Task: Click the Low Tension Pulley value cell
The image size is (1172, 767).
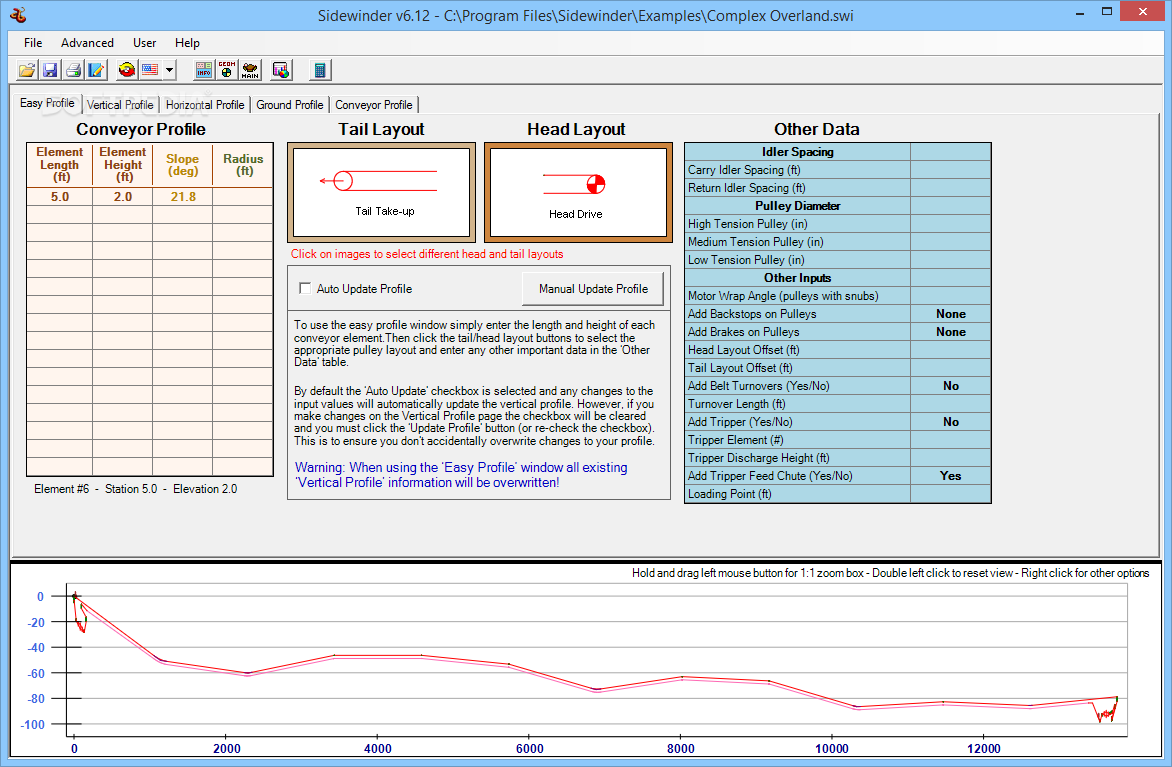Action: coord(950,259)
